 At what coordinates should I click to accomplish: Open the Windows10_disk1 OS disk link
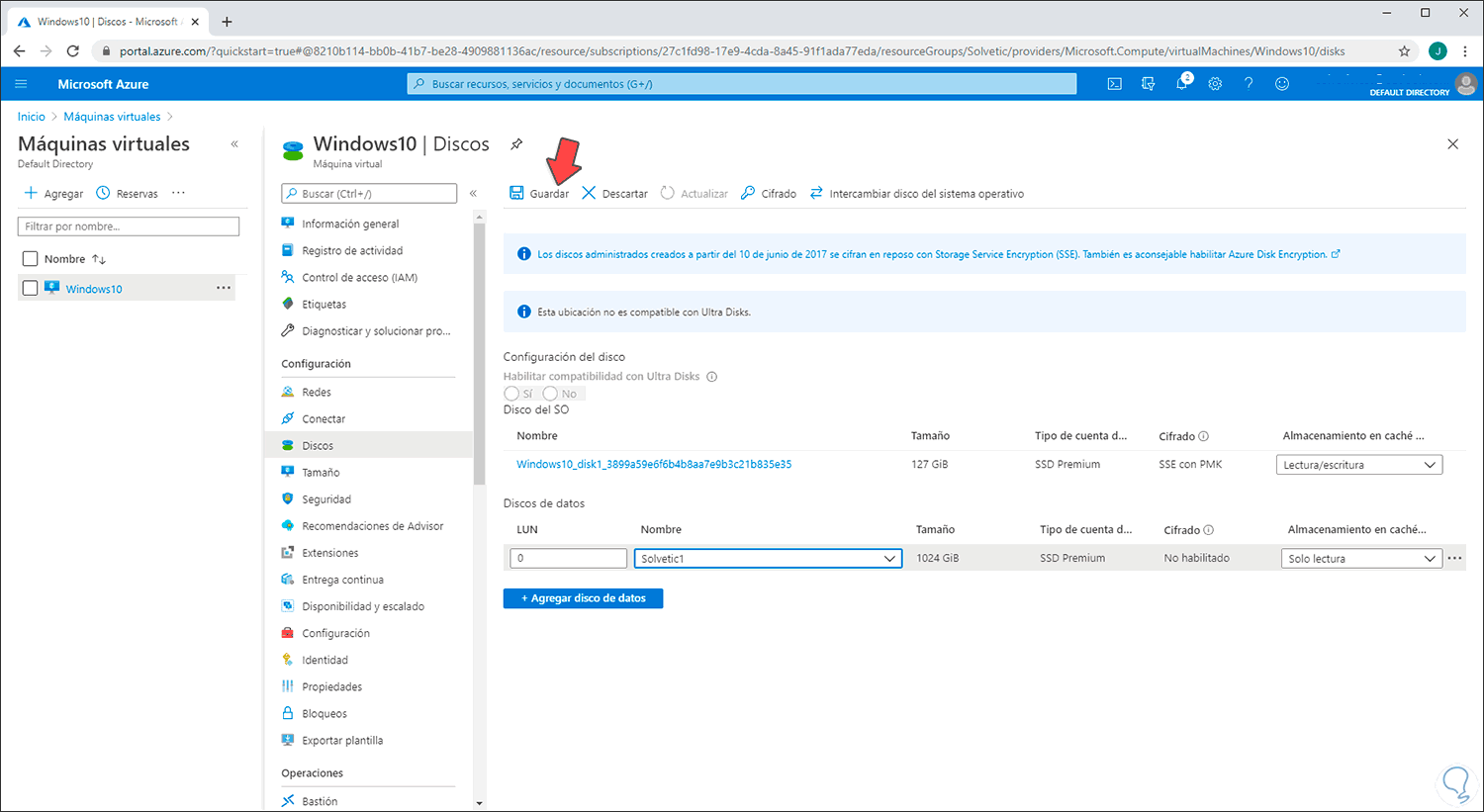654,464
